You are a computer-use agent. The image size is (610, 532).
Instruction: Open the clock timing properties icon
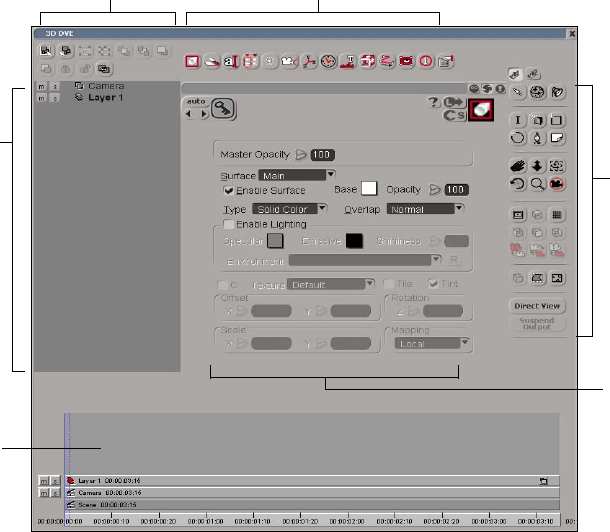(328, 61)
